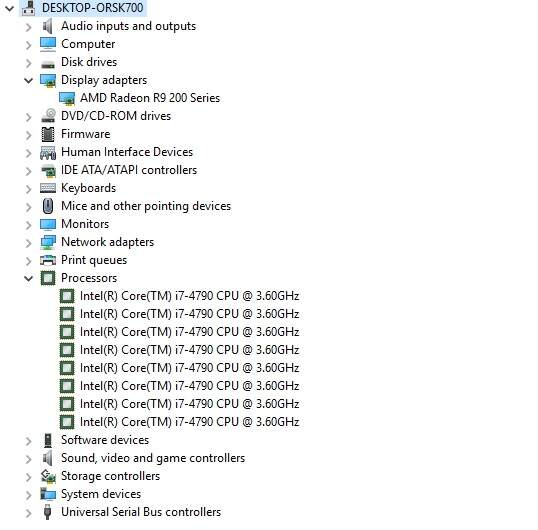
Task: Click the Audio inputs and outputs speaker icon
Action: click(x=48, y=26)
